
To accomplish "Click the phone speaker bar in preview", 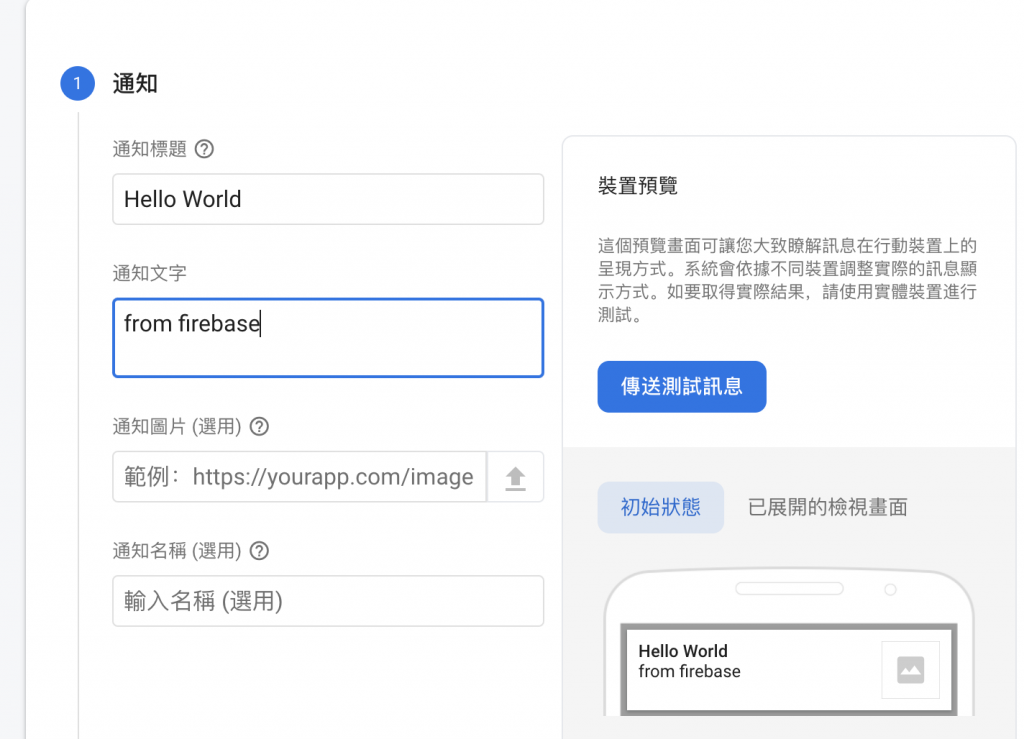I will 789,589.
